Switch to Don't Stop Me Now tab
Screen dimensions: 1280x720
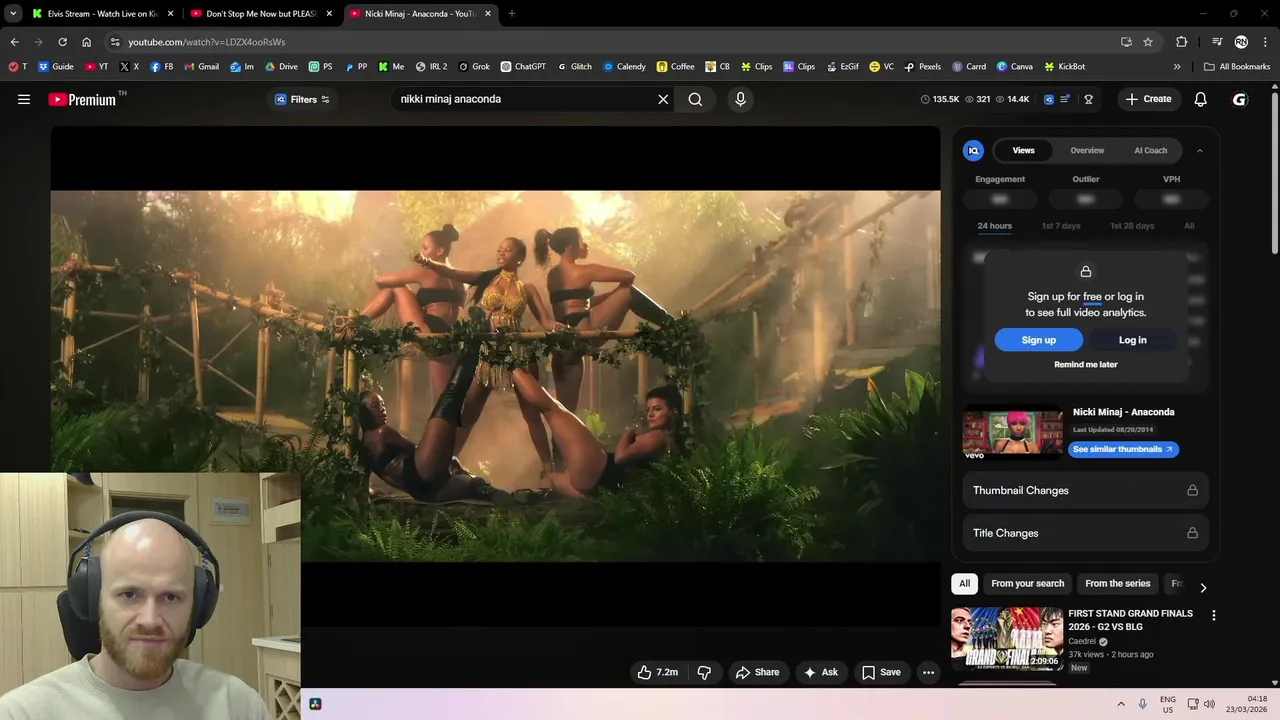(x=263, y=14)
